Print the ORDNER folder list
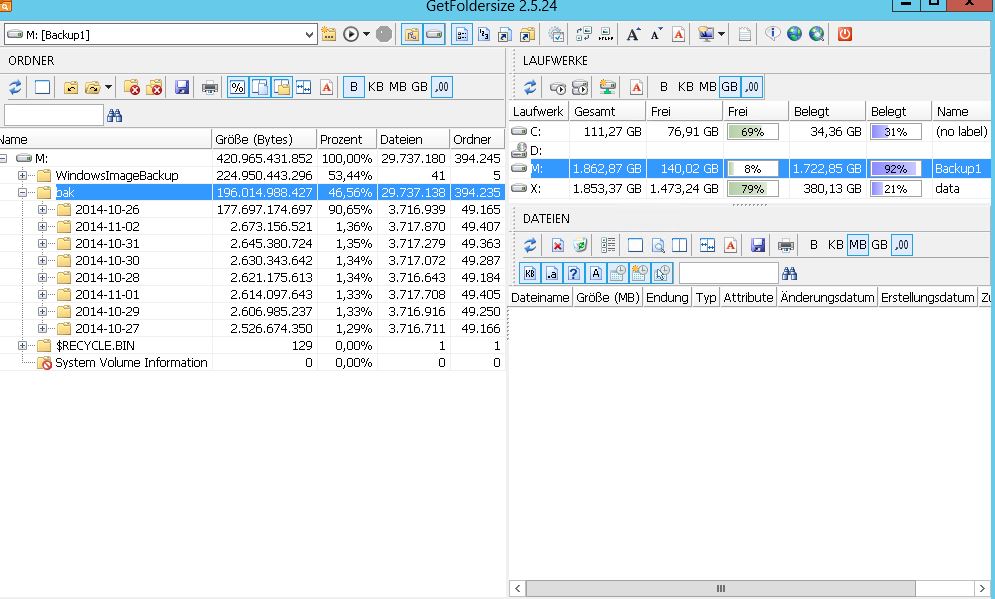Viewport: 995px width, 599px height. pos(210,87)
